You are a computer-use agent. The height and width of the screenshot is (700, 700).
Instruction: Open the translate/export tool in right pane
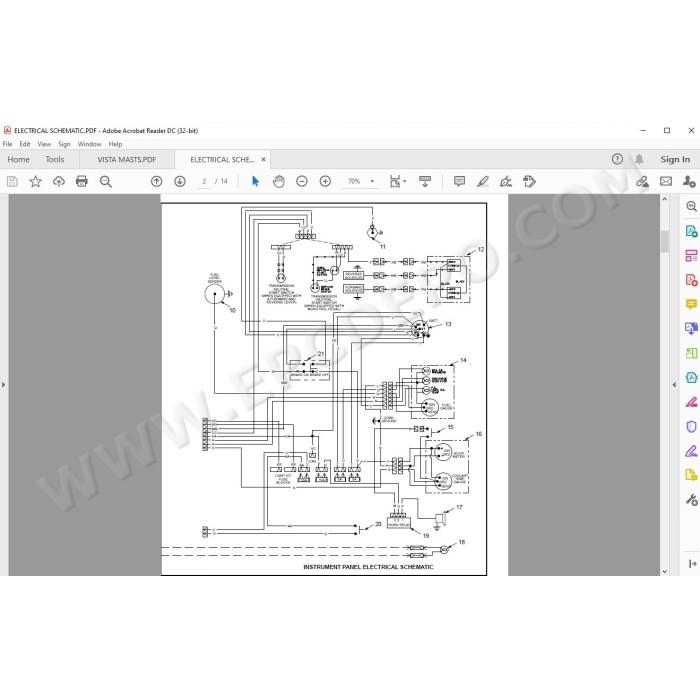coord(691,329)
